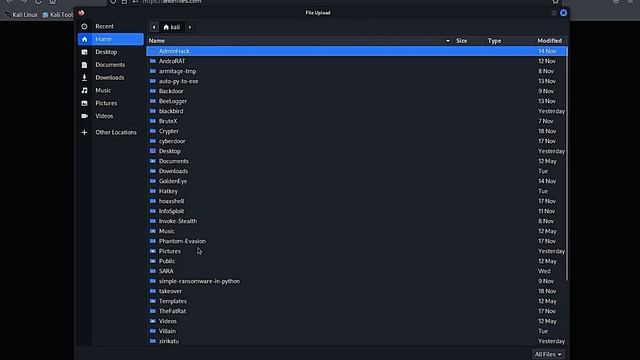Screen dimensions: 640x360
Task: Select the Hatkey folder
Action: coord(357,191)
